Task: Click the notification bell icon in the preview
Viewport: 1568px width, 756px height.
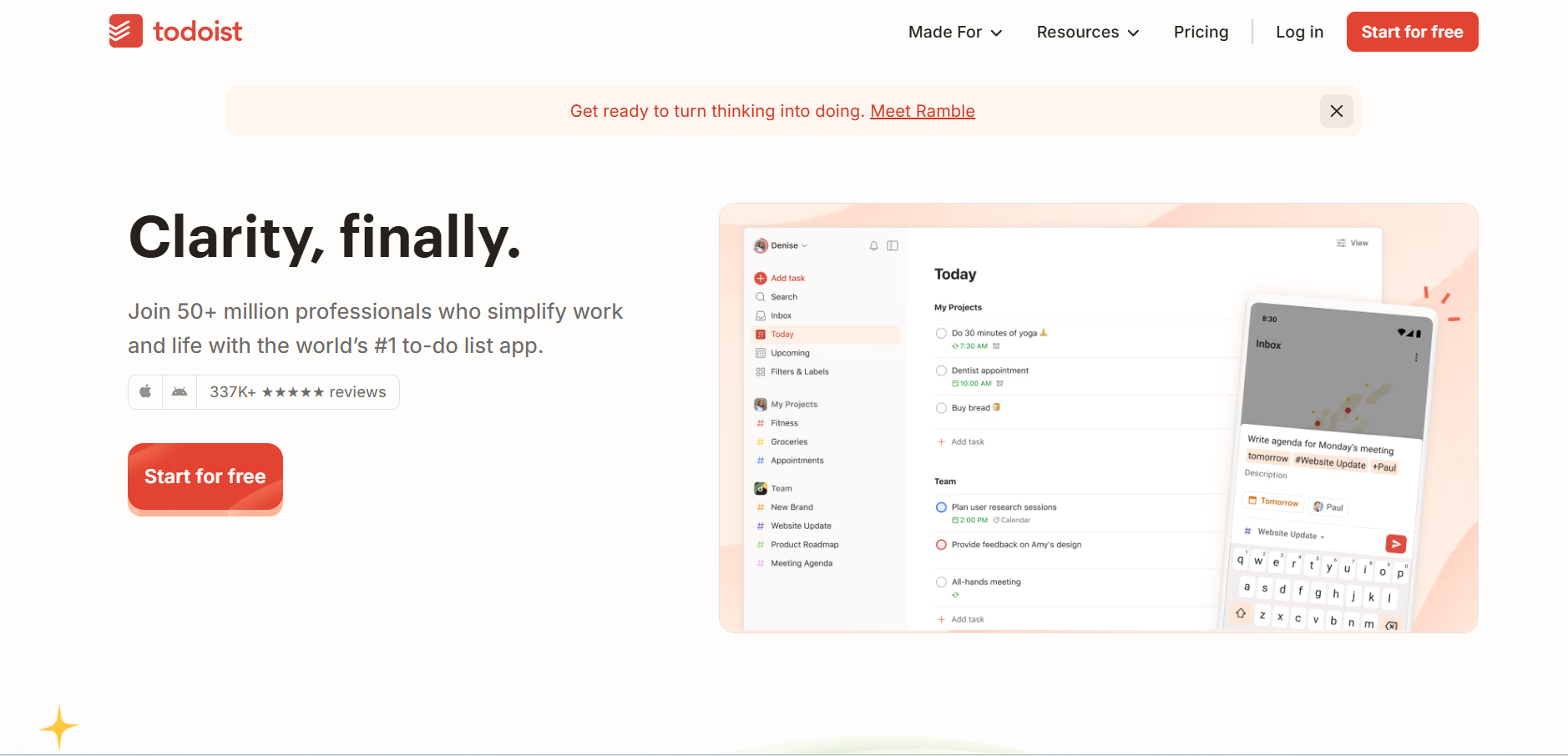Action: (873, 245)
